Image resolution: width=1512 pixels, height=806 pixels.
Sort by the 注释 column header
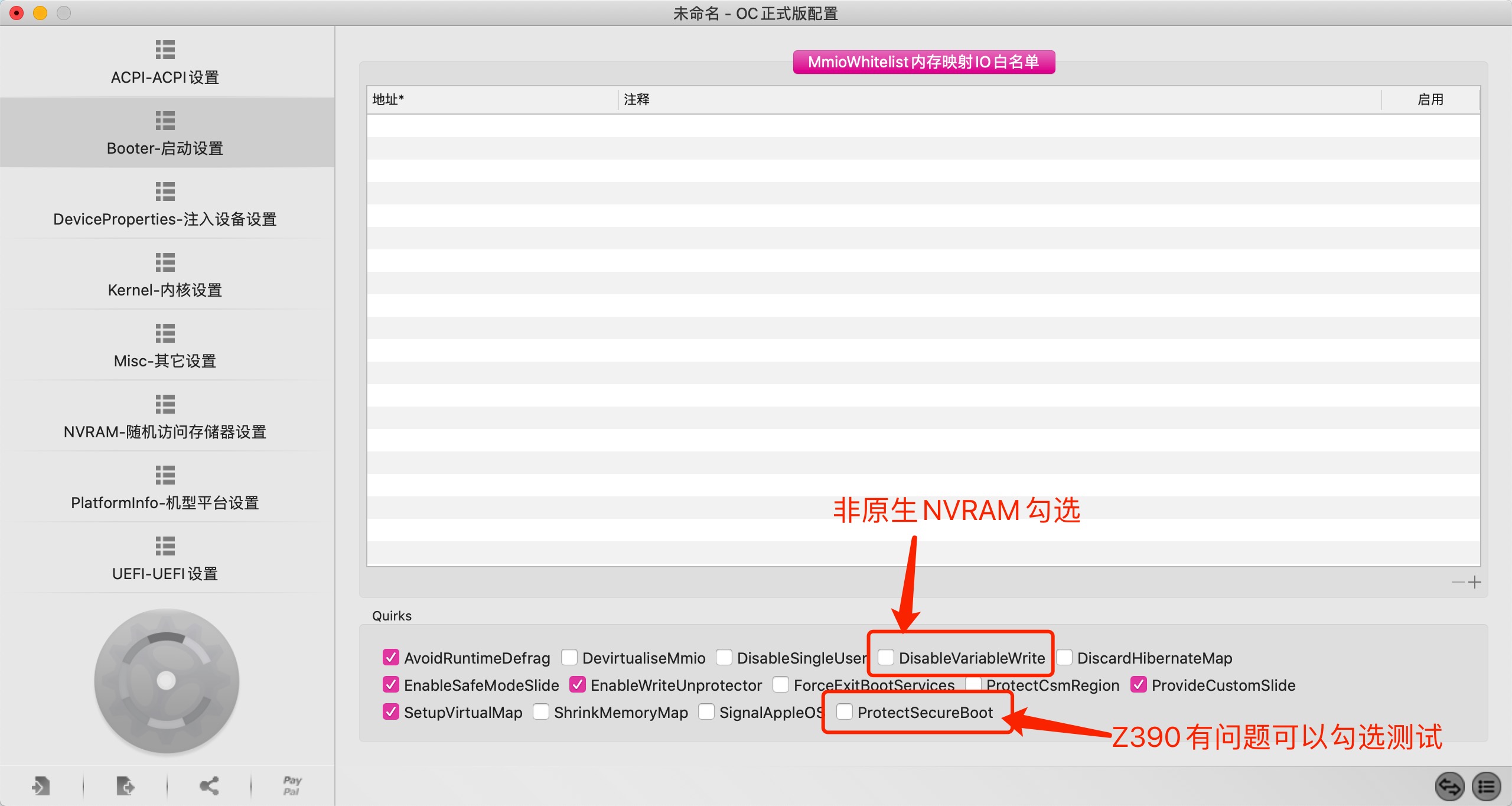pyautogui.click(x=999, y=99)
